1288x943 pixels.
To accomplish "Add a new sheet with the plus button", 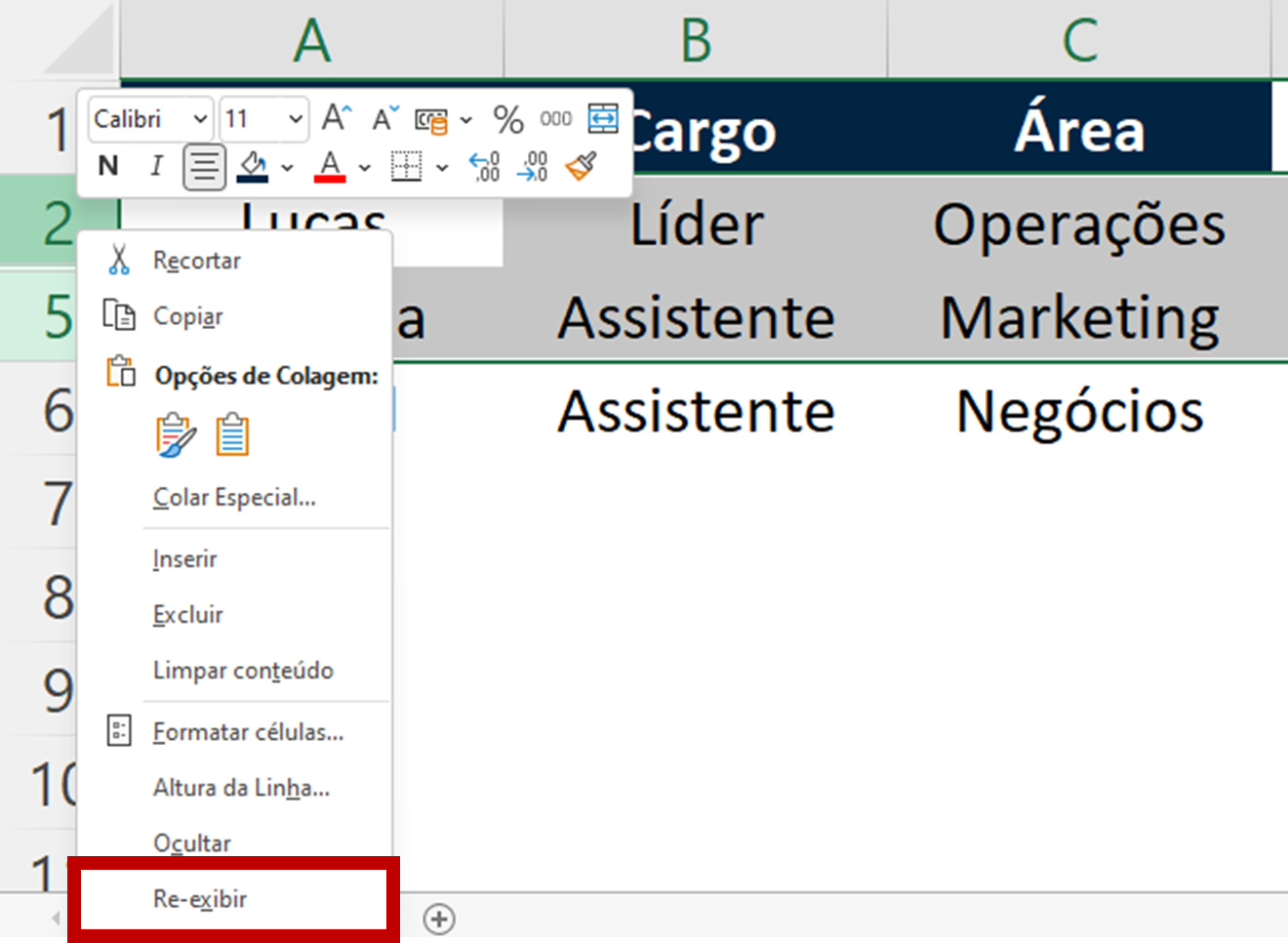I will coord(439,919).
